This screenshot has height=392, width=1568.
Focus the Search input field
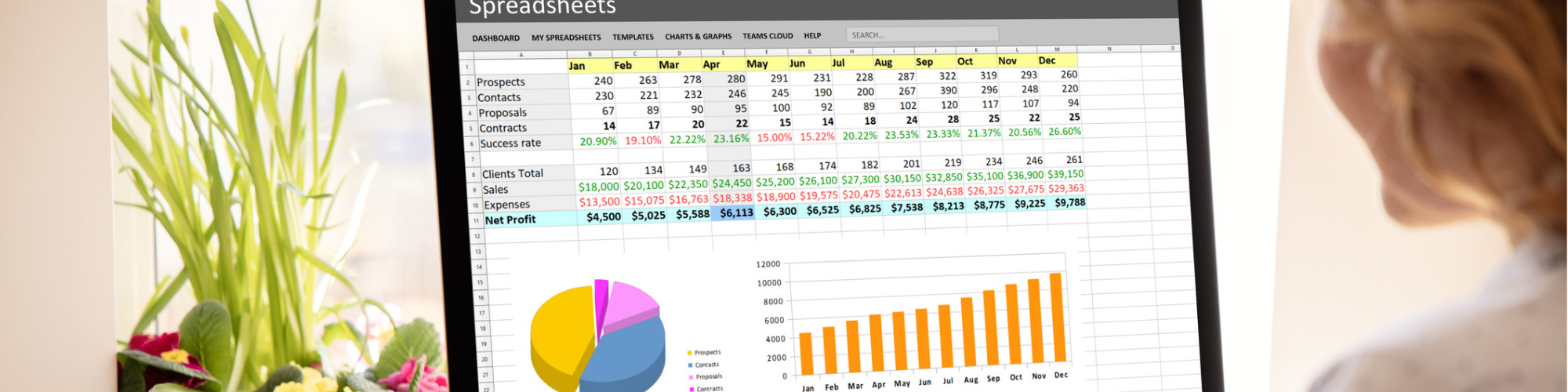(x=921, y=34)
